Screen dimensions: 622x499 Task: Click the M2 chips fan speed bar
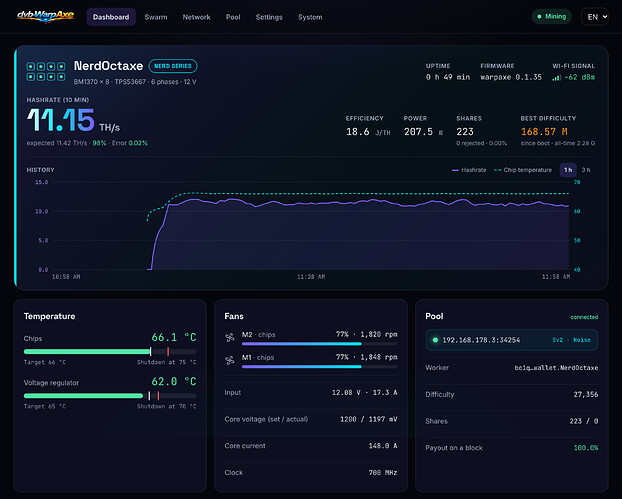(x=320, y=344)
